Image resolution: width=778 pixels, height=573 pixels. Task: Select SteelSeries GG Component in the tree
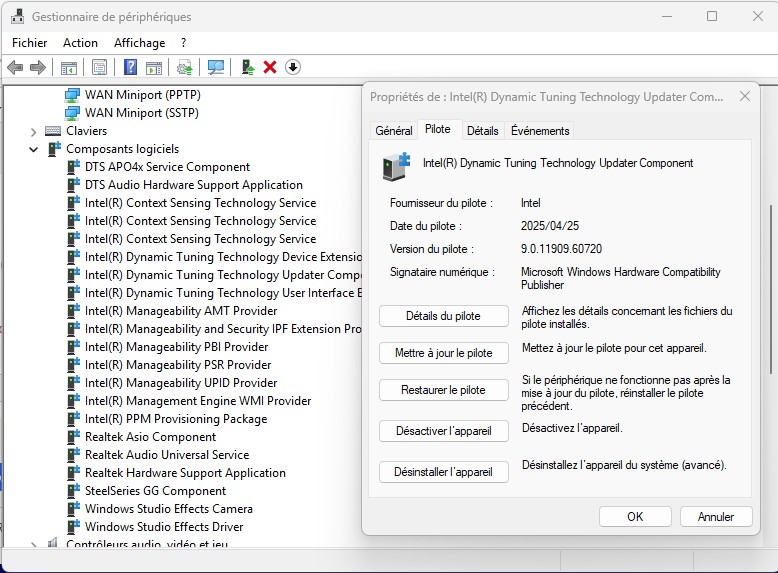[x=155, y=491]
